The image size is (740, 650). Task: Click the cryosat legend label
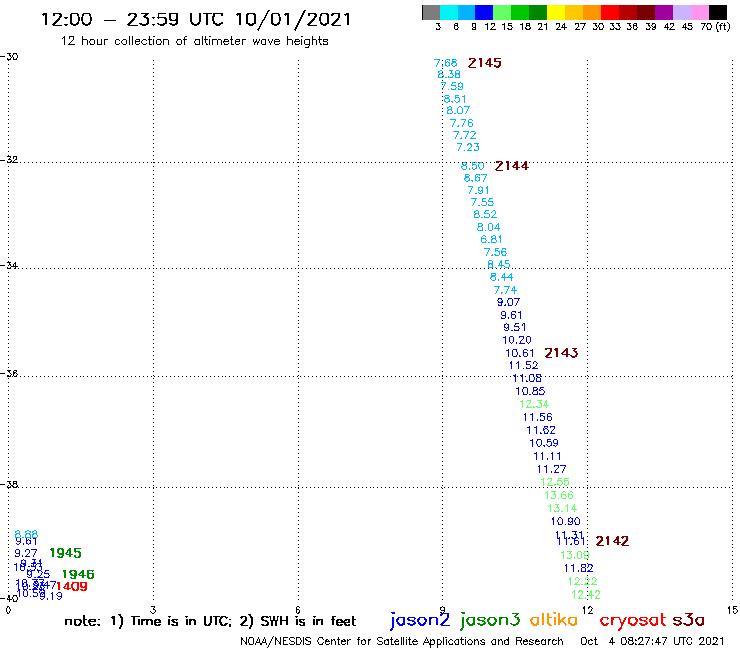click(x=633, y=621)
